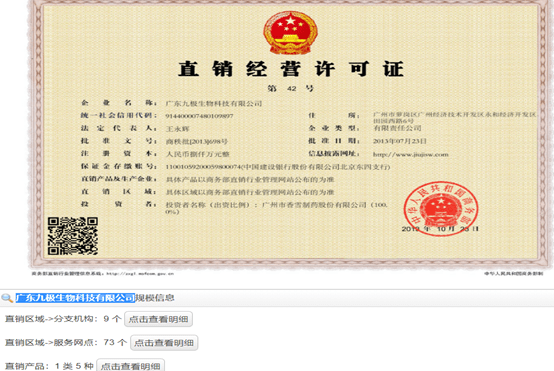The width and height of the screenshot is (554, 371).
Task: Click the mofcom.gov.cn footer URL text
Action: pos(140,273)
